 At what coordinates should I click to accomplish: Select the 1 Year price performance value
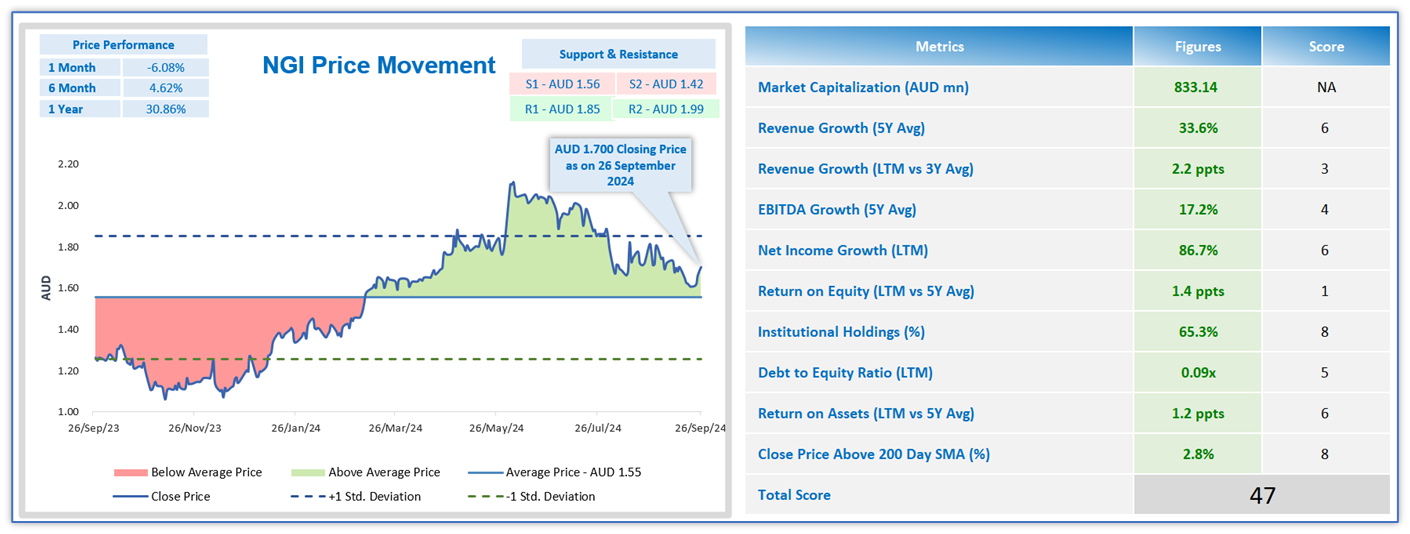pyautogui.click(x=165, y=109)
